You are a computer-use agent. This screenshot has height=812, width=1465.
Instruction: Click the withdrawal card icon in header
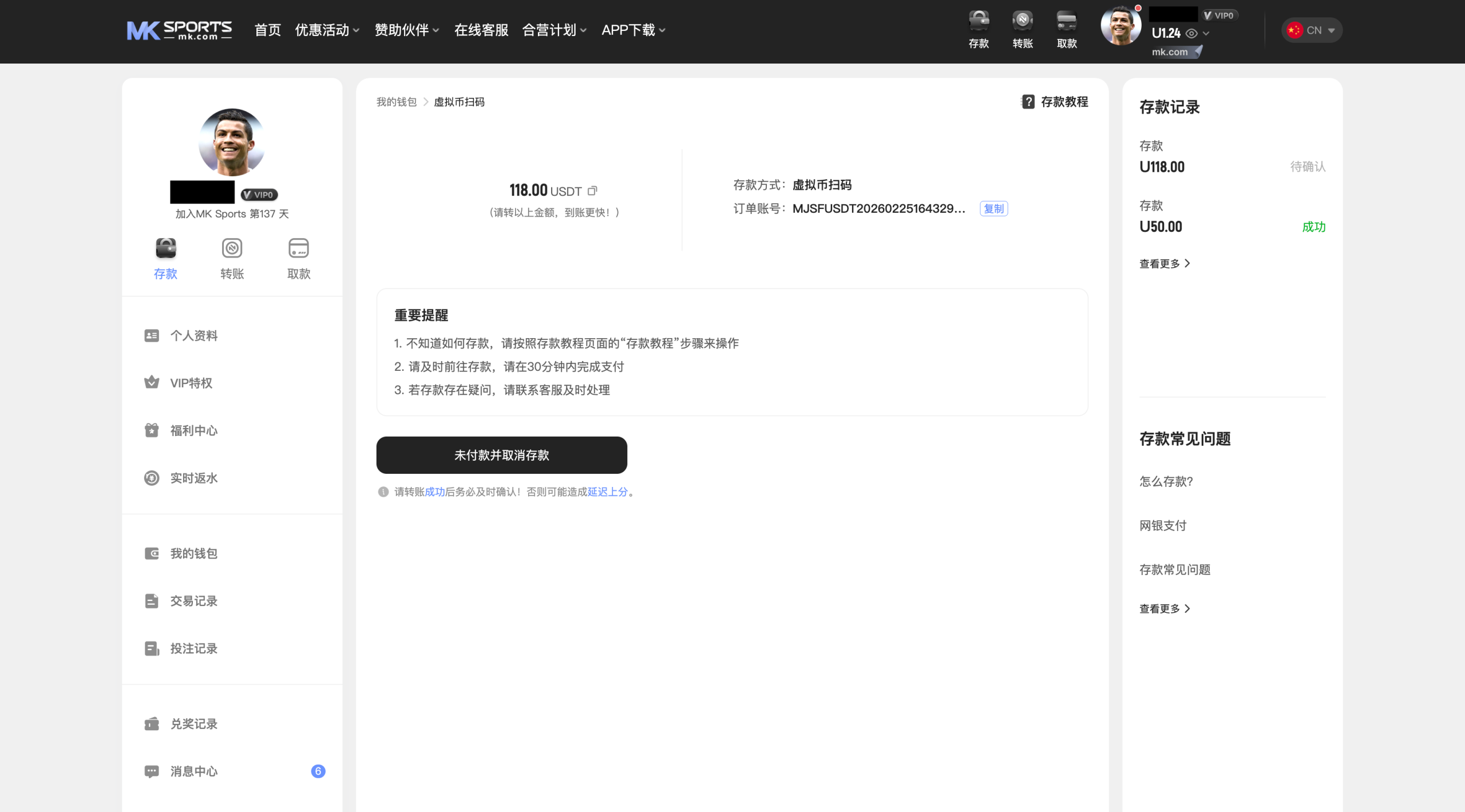pyautogui.click(x=1067, y=22)
